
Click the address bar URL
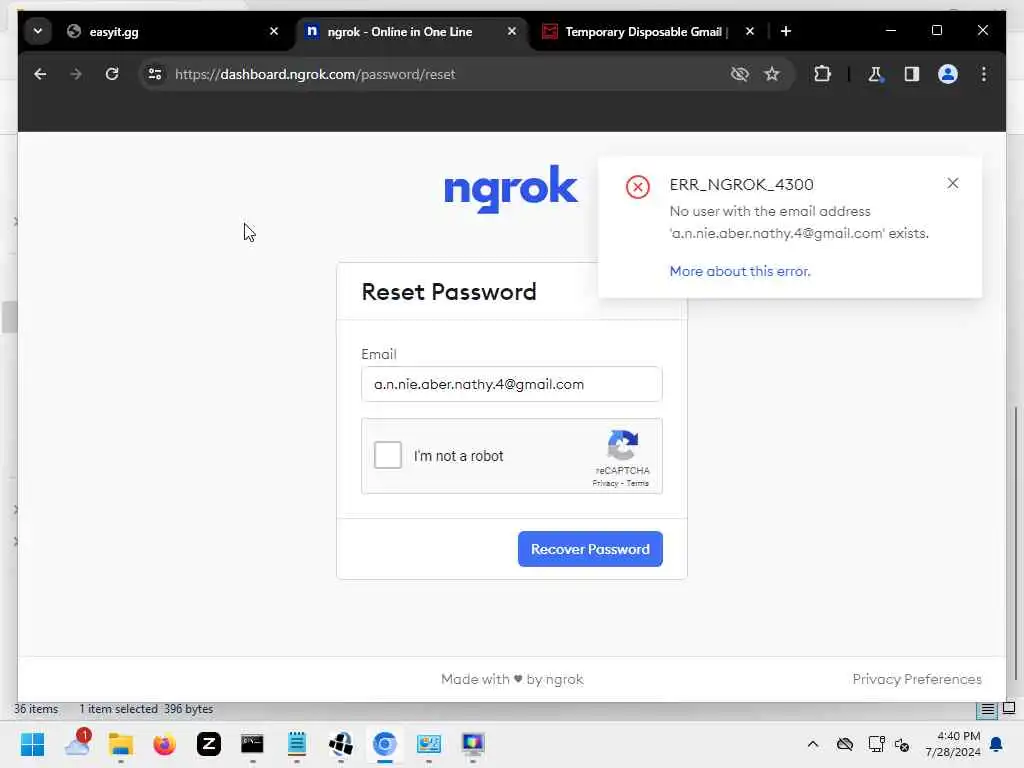(315, 74)
